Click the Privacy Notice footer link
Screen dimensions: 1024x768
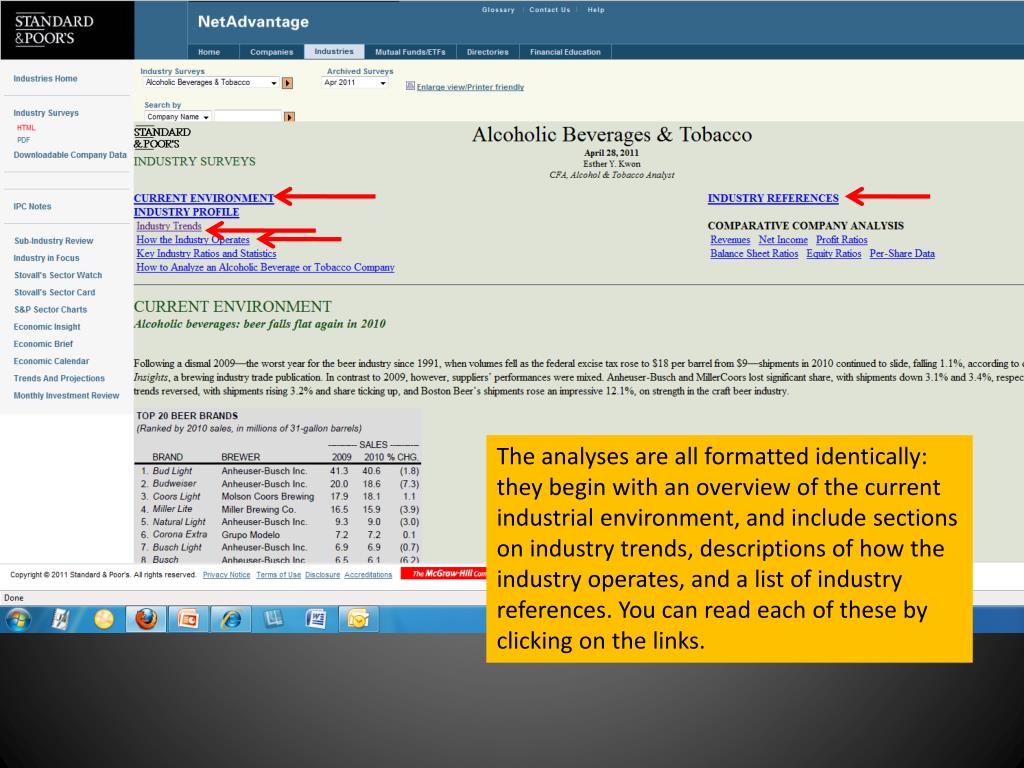tap(227, 575)
